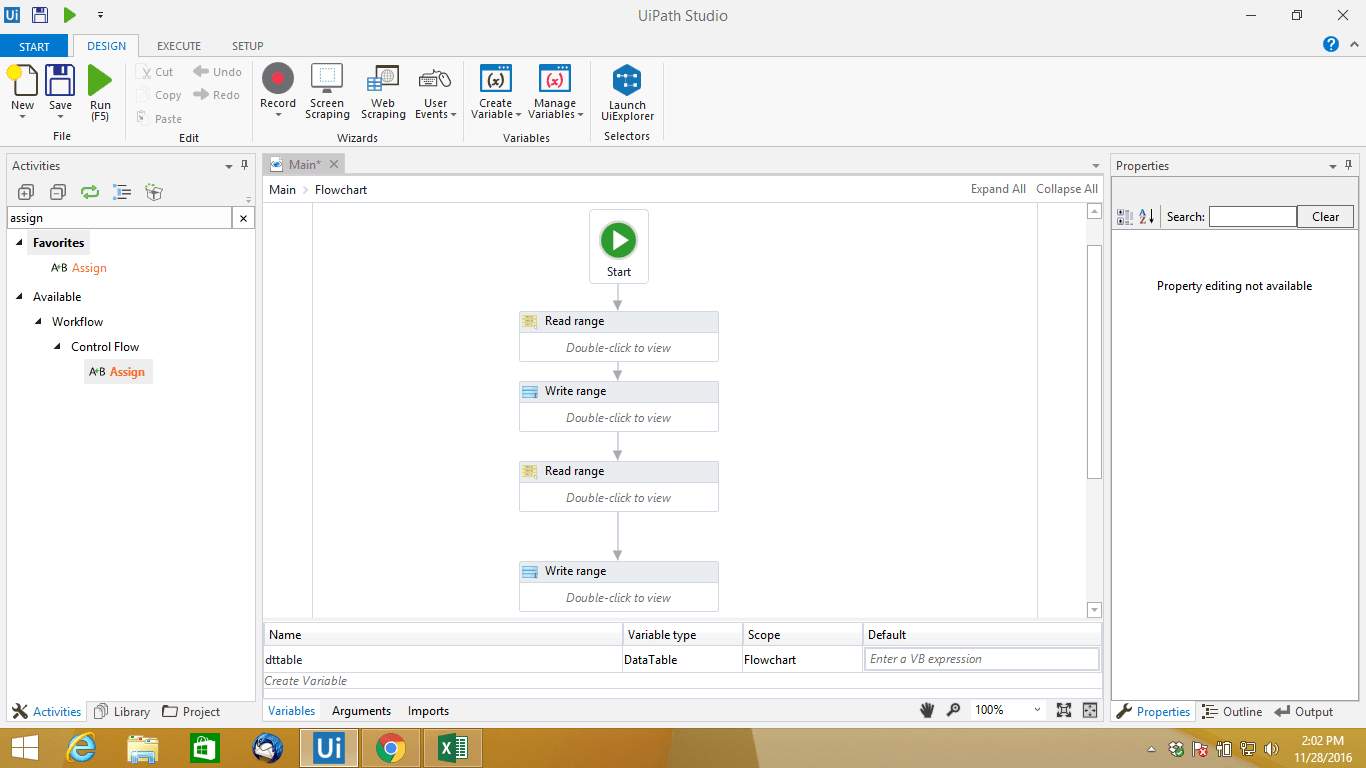Screen dimensions: 1366x768
Task: Create a new workflow with the New icon
Action: (x=22, y=80)
